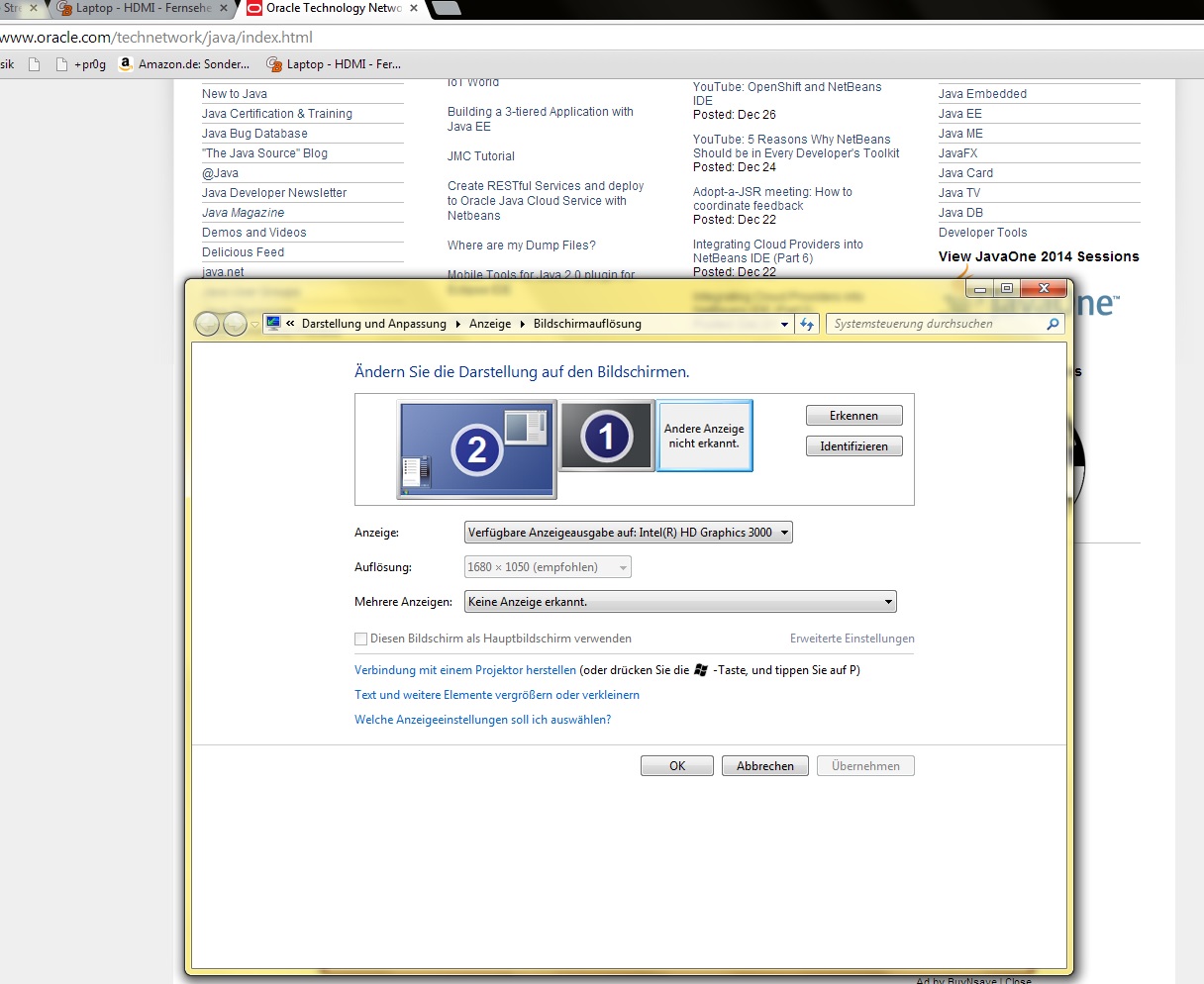Open the Java Embedded link
1204x984 pixels.
(x=982, y=94)
